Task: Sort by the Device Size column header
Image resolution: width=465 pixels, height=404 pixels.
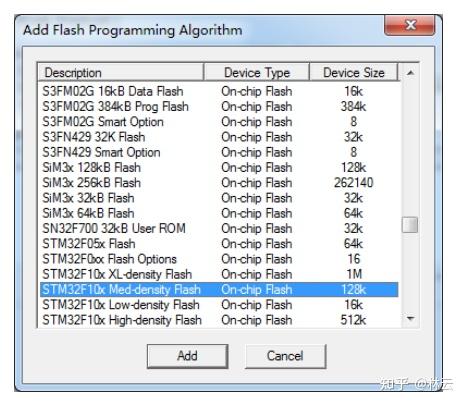Action: pos(354,72)
